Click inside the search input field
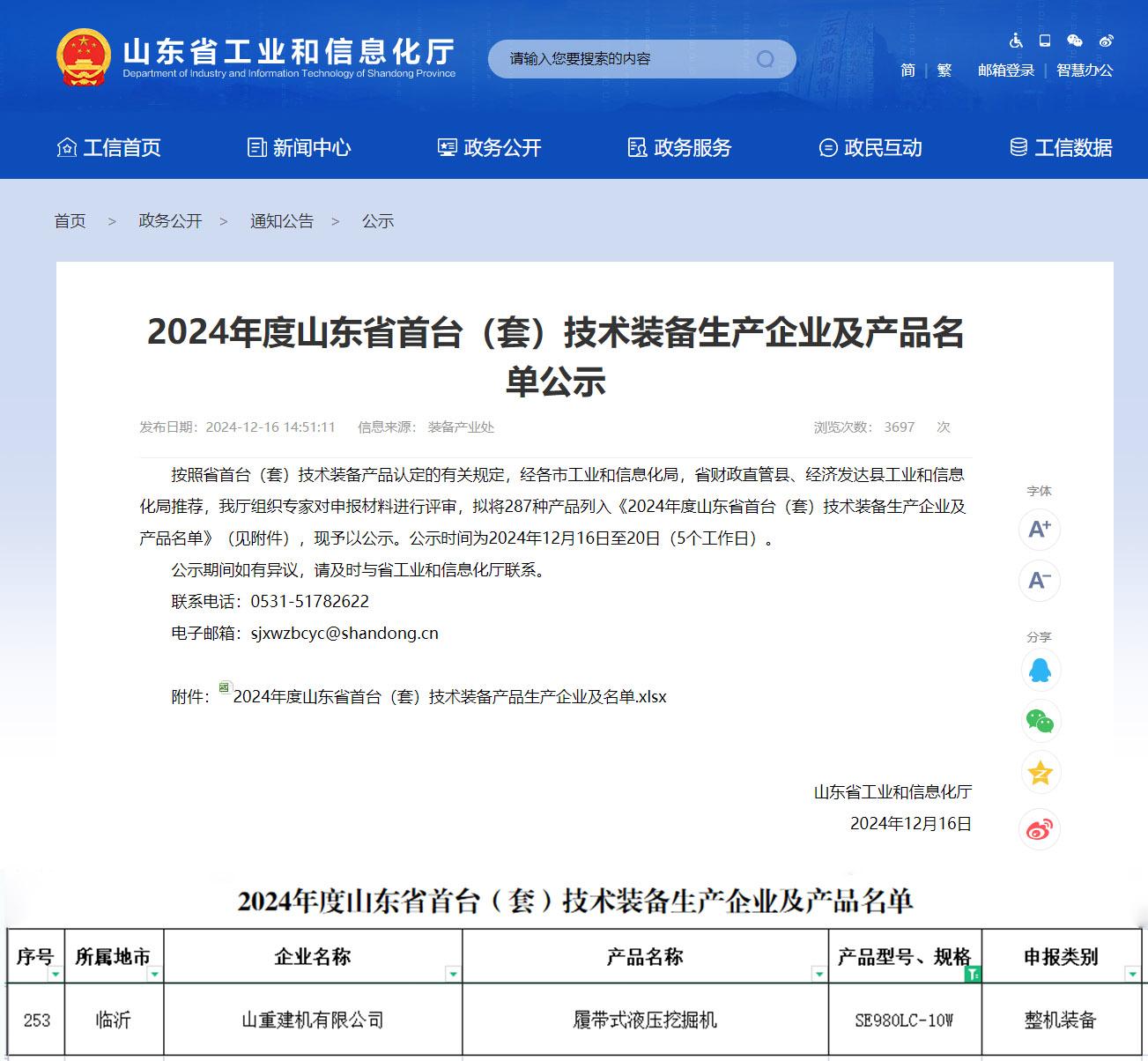 point(617,58)
